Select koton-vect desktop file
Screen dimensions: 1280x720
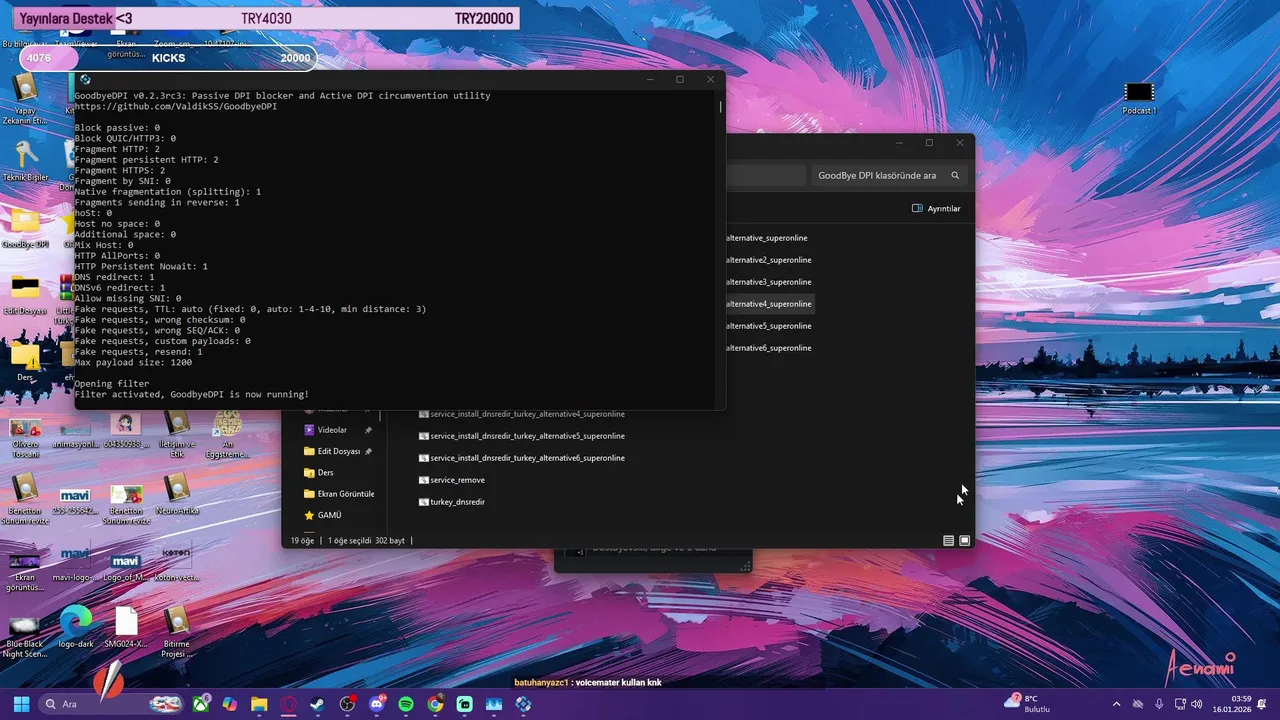(176, 563)
